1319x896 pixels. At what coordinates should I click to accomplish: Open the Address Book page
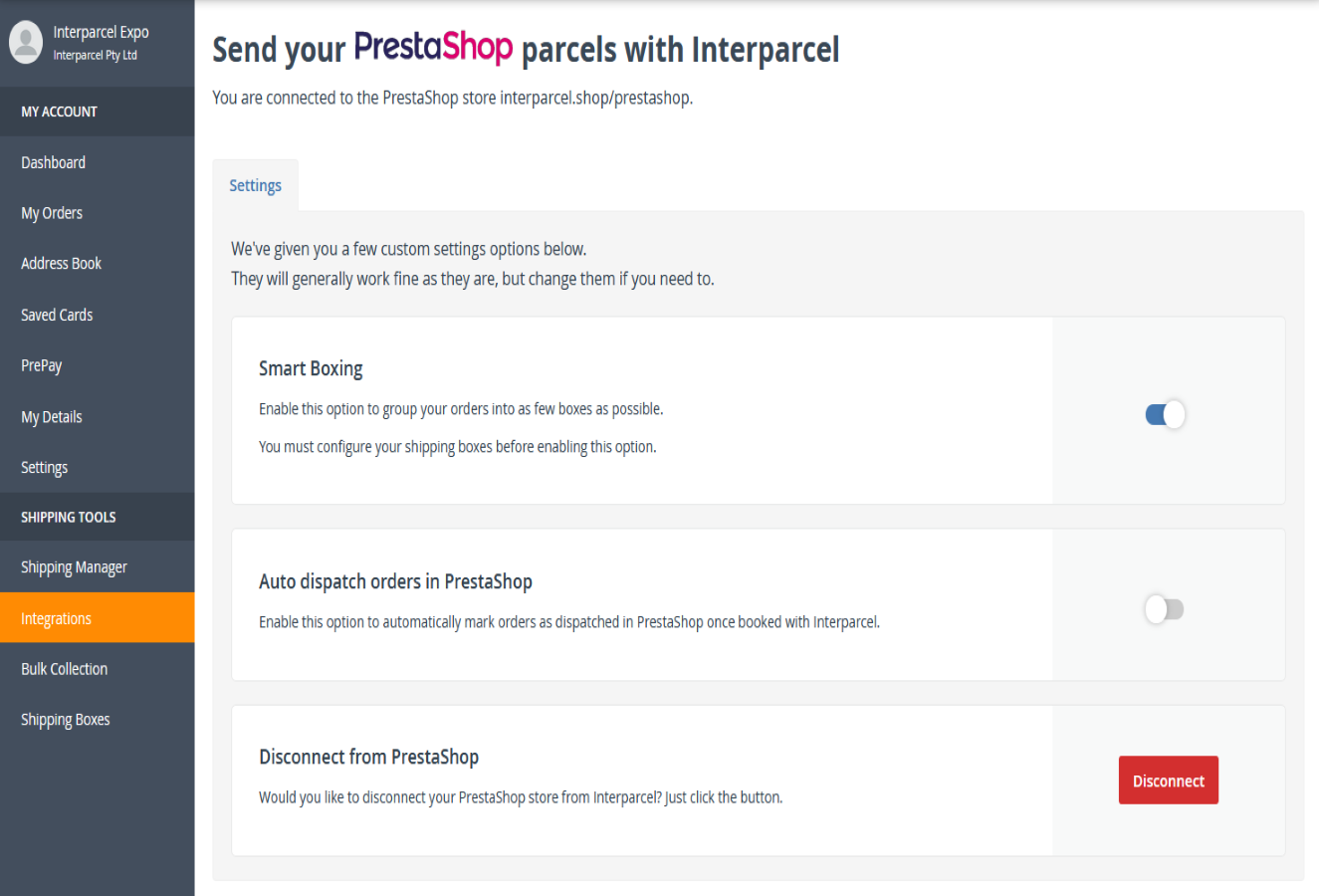coord(61,263)
